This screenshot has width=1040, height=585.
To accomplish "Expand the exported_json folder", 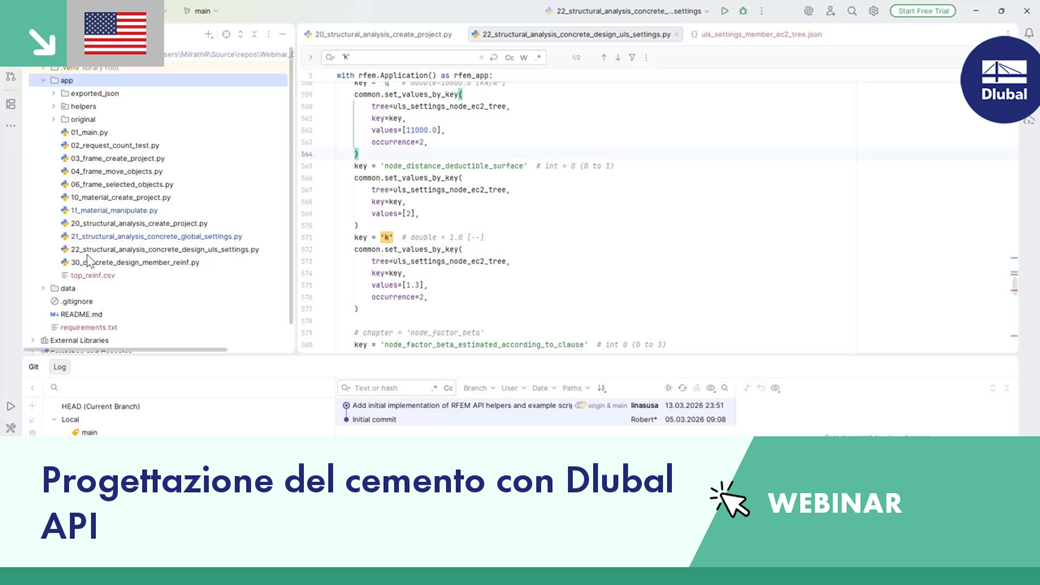I will pos(54,94).
